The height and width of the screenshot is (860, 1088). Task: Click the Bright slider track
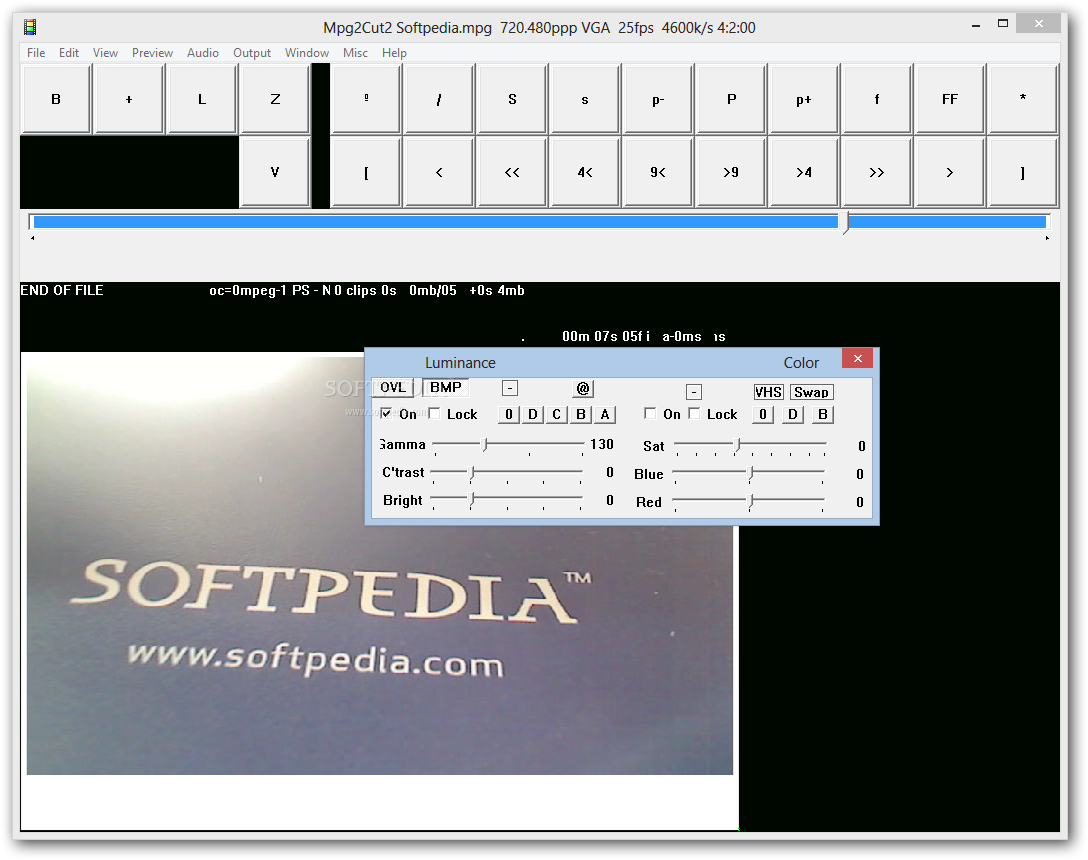click(507, 500)
